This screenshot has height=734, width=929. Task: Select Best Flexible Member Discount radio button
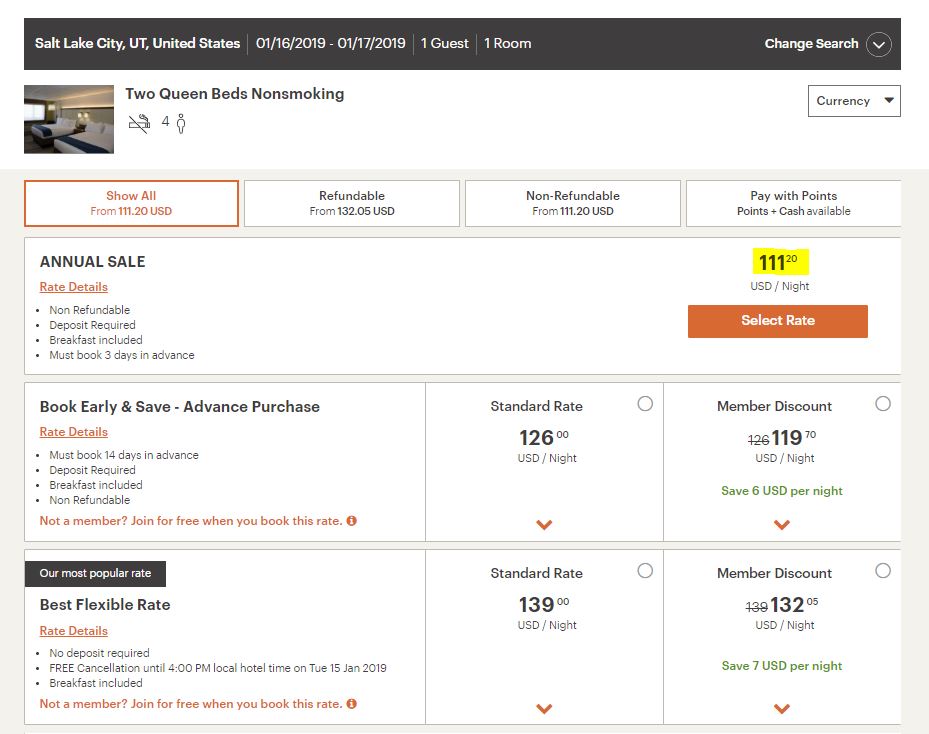point(882,570)
